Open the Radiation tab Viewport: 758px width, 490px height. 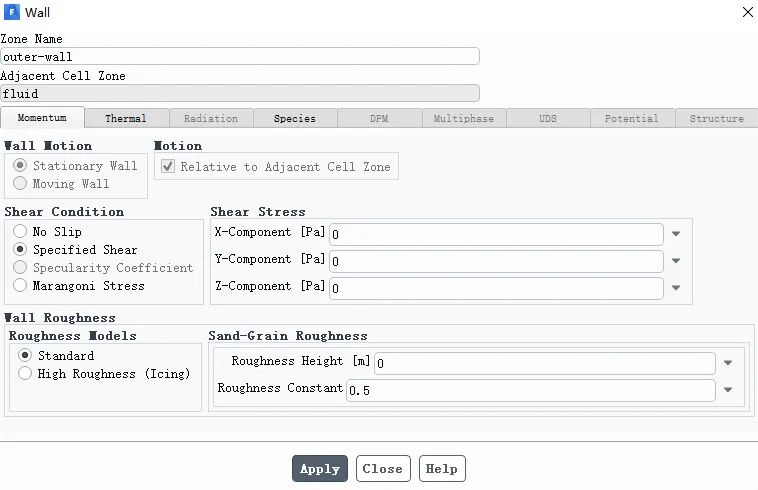click(211, 118)
